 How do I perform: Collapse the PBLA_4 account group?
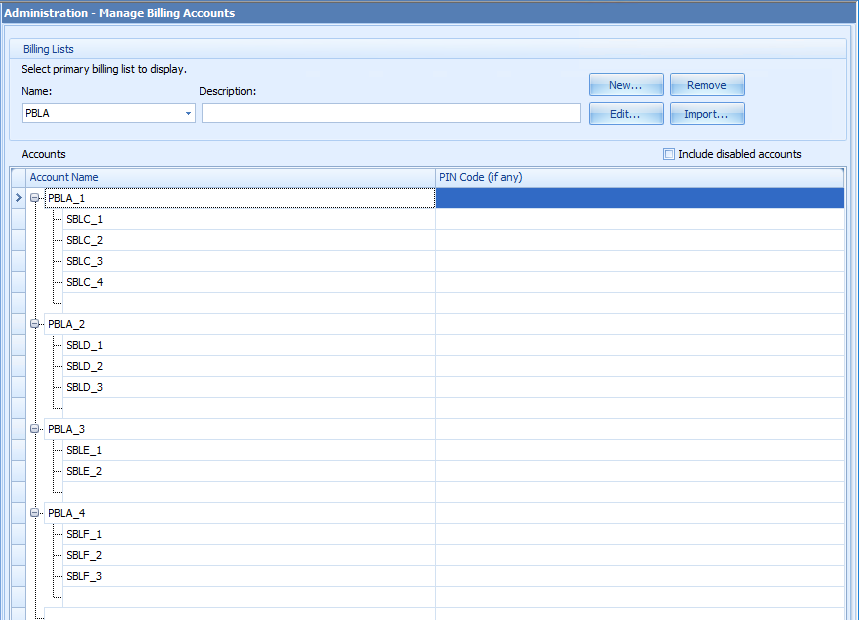point(35,512)
